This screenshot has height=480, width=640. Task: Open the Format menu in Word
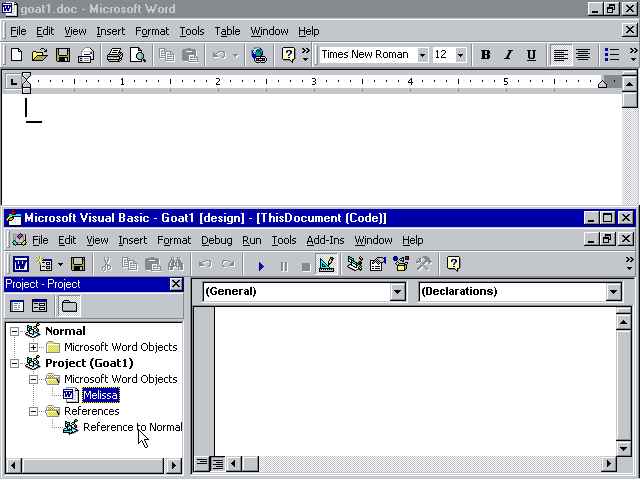[152, 31]
